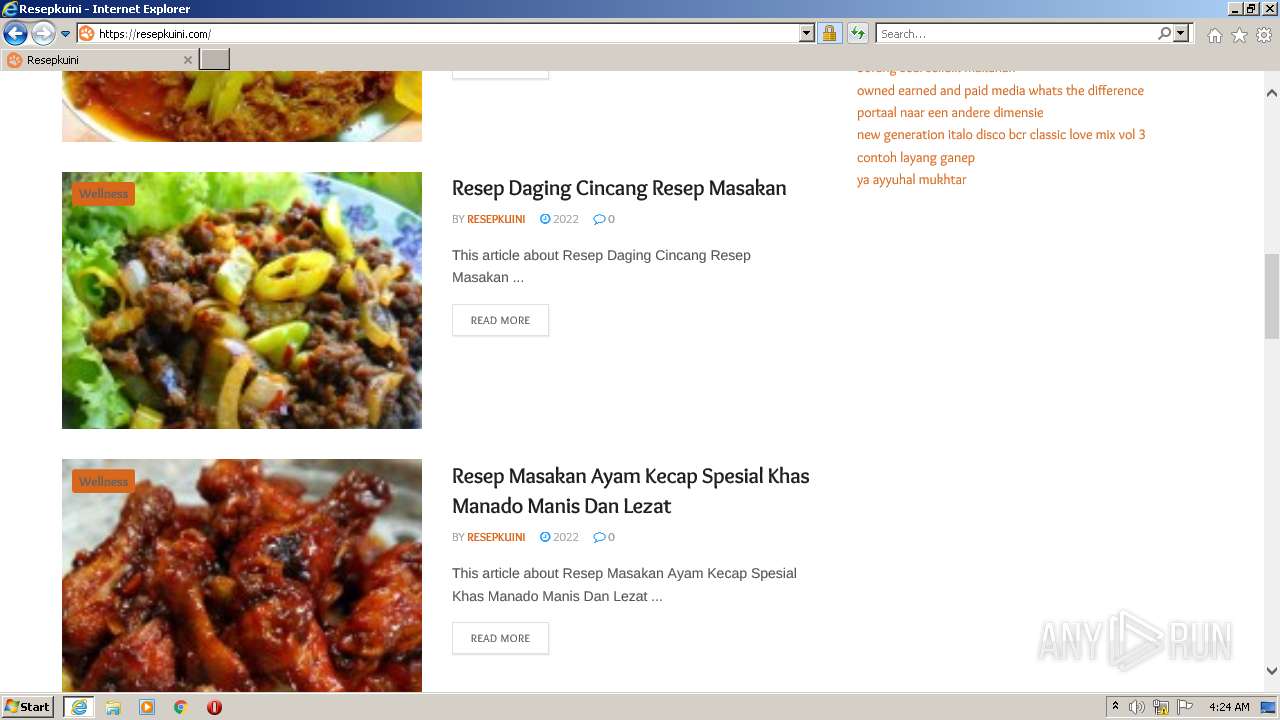
Task: Click the security lock icon
Action: 829,33
